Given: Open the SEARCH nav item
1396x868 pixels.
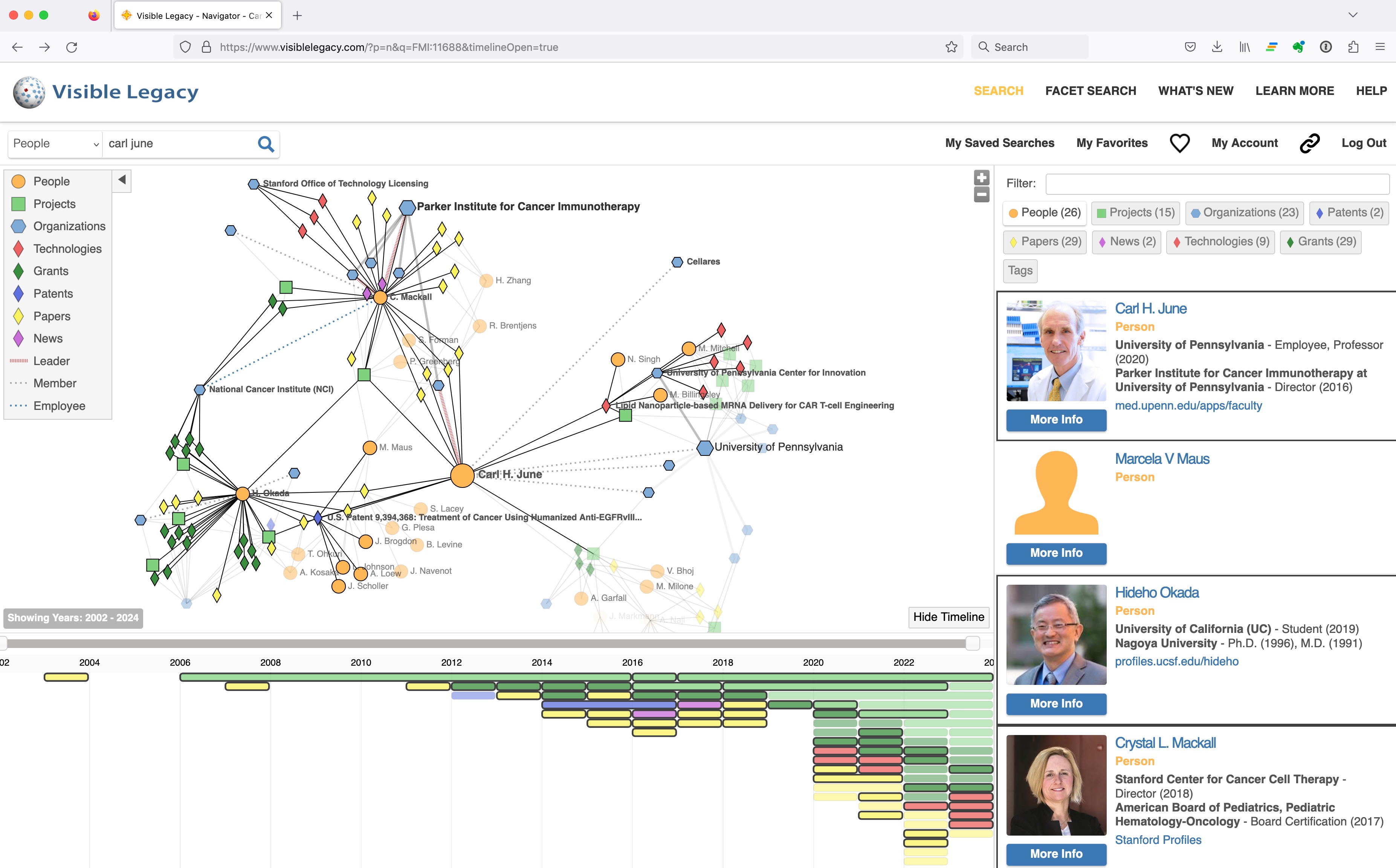Looking at the screenshot, I should coord(998,91).
